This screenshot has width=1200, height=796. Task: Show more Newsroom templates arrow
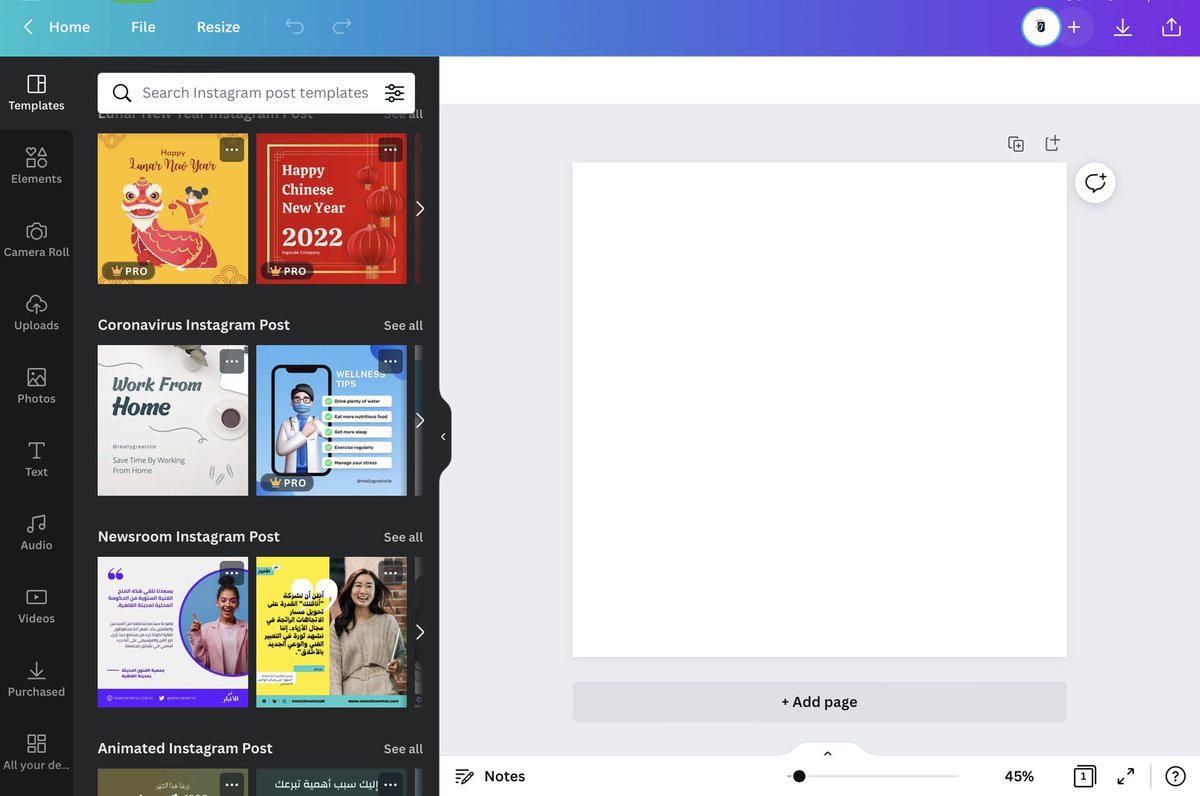coord(420,632)
